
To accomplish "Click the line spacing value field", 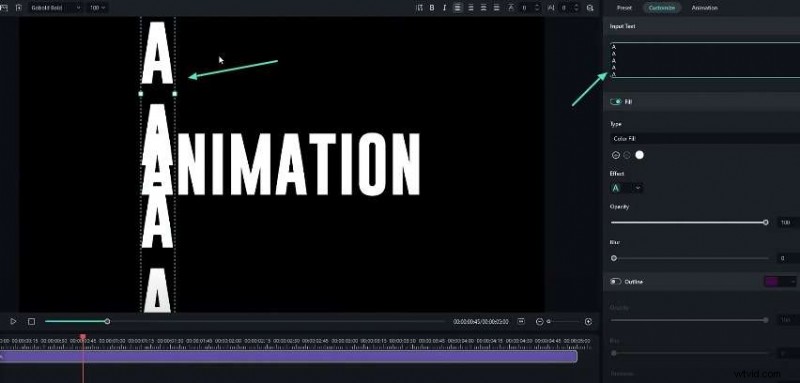I will 565,8.
